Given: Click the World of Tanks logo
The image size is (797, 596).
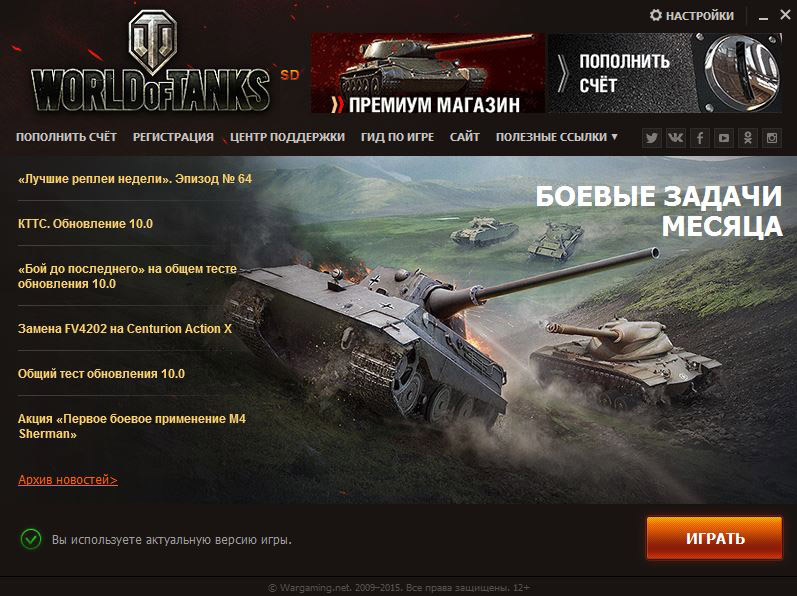Looking at the screenshot, I should coord(150,64).
